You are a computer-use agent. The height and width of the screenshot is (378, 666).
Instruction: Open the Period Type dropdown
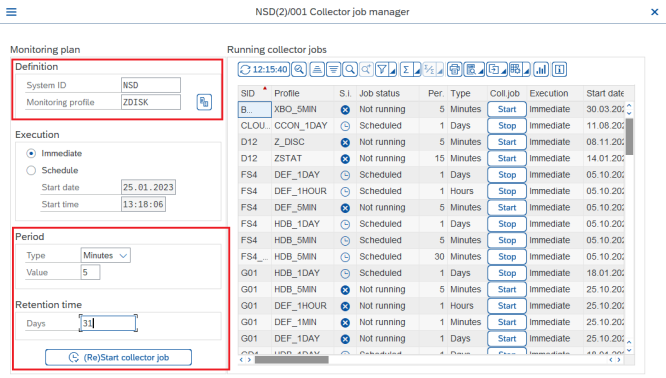(x=105, y=255)
